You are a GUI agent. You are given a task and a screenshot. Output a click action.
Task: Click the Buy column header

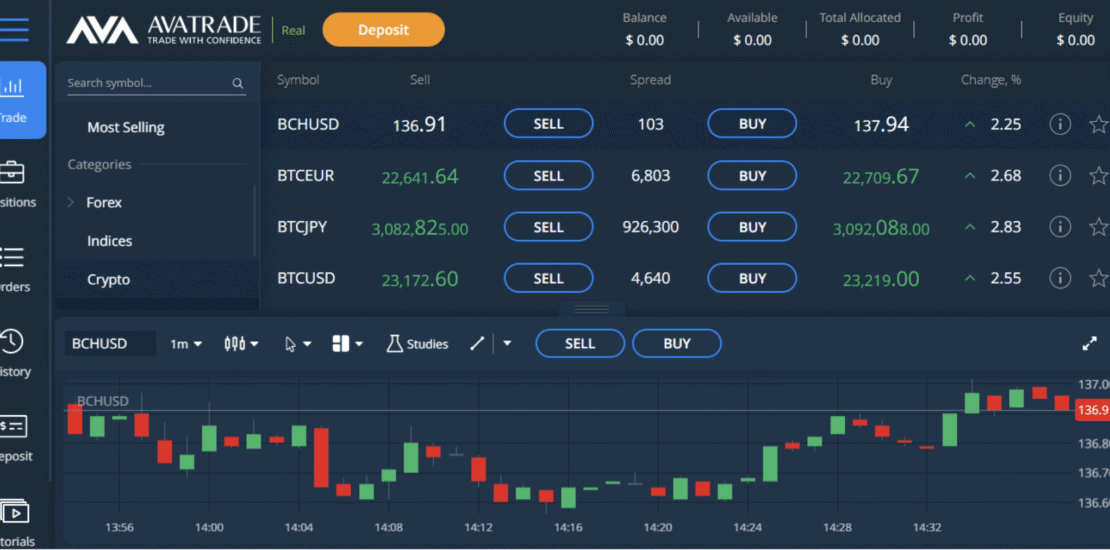coord(881,80)
